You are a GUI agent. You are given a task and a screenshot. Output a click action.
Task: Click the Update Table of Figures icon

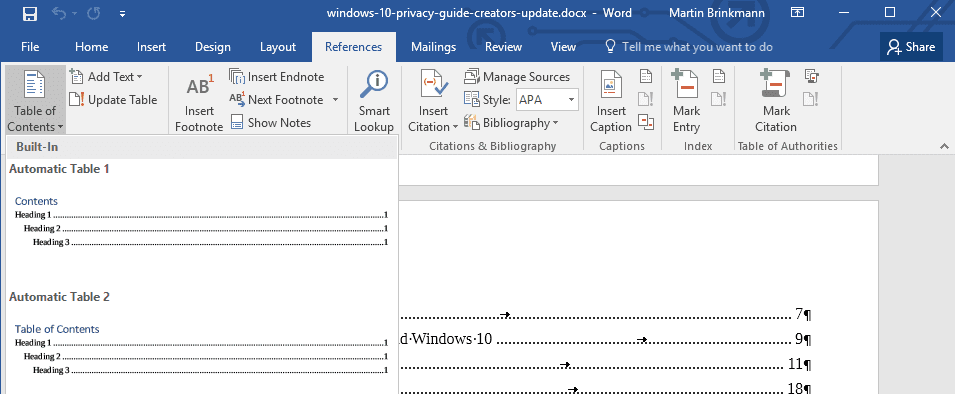pyautogui.click(x=646, y=99)
